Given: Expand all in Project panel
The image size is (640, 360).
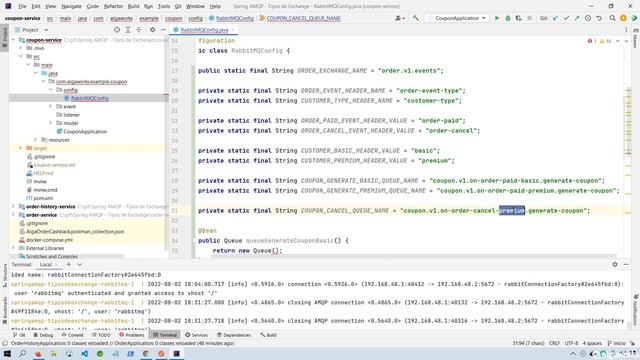Looking at the screenshot, I should tap(128, 30).
